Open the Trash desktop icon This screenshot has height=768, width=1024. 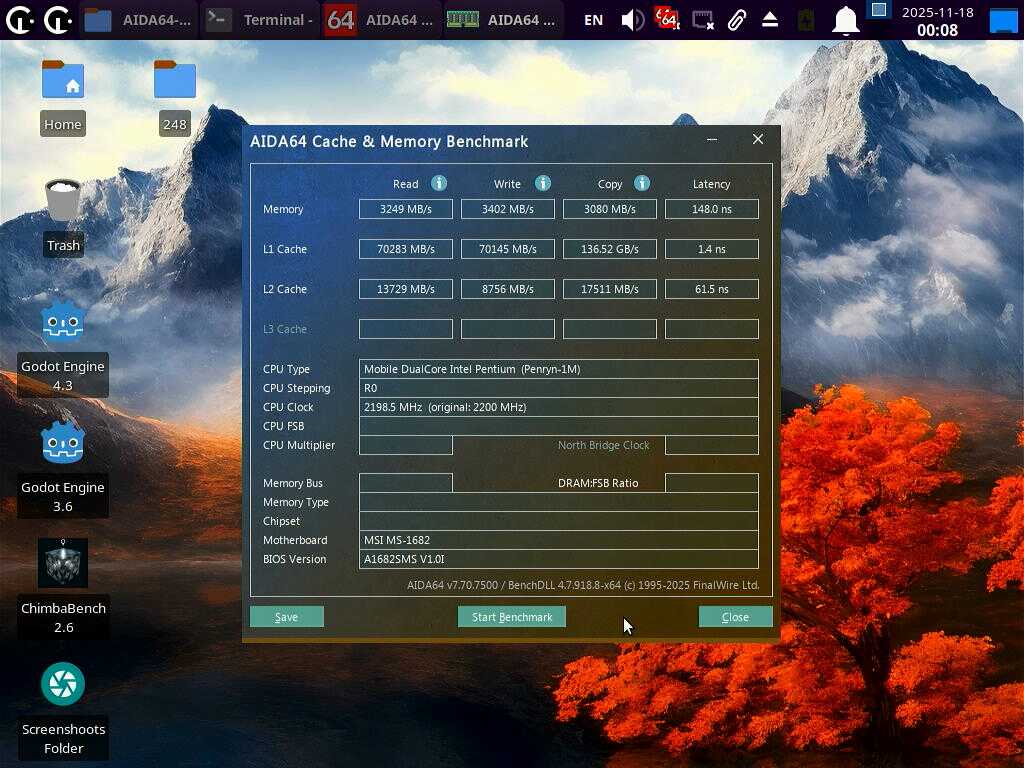(x=63, y=217)
